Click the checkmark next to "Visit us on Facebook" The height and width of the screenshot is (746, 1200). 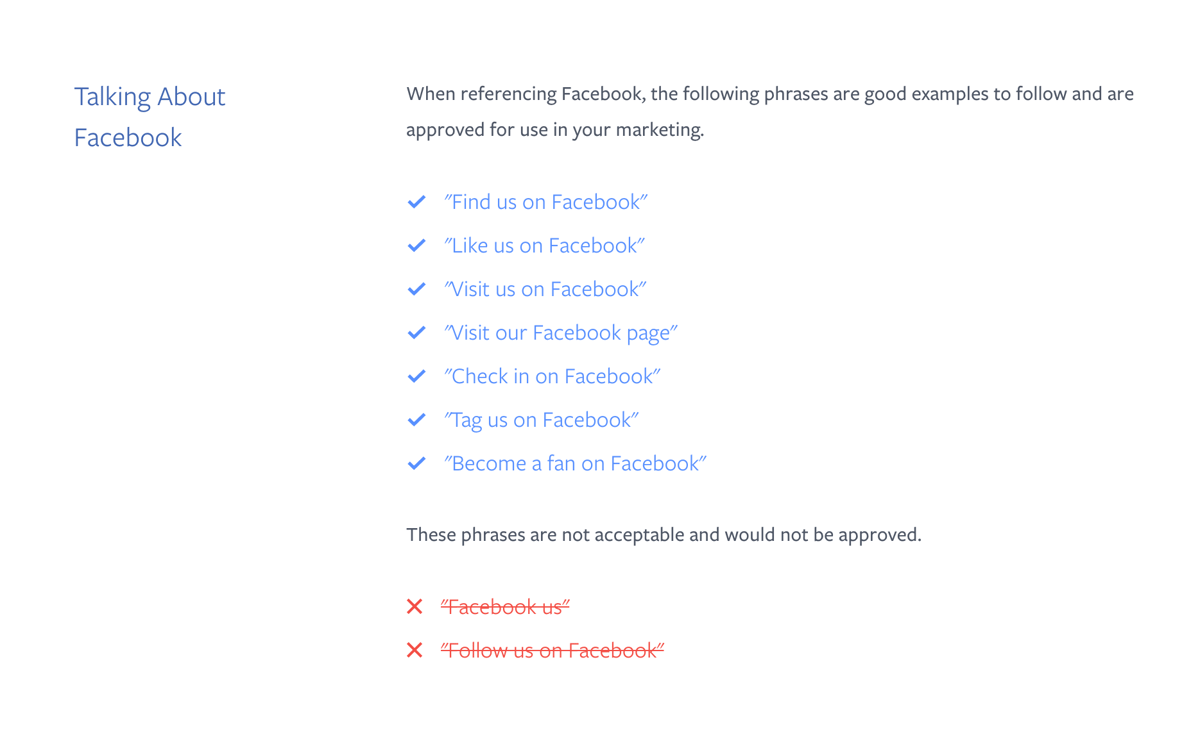point(417,289)
